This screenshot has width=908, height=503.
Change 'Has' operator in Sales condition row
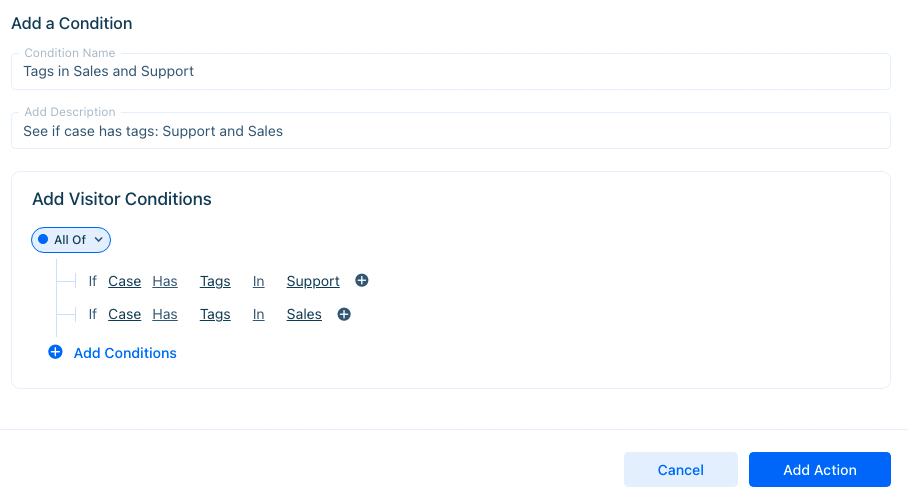pos(165,314)
